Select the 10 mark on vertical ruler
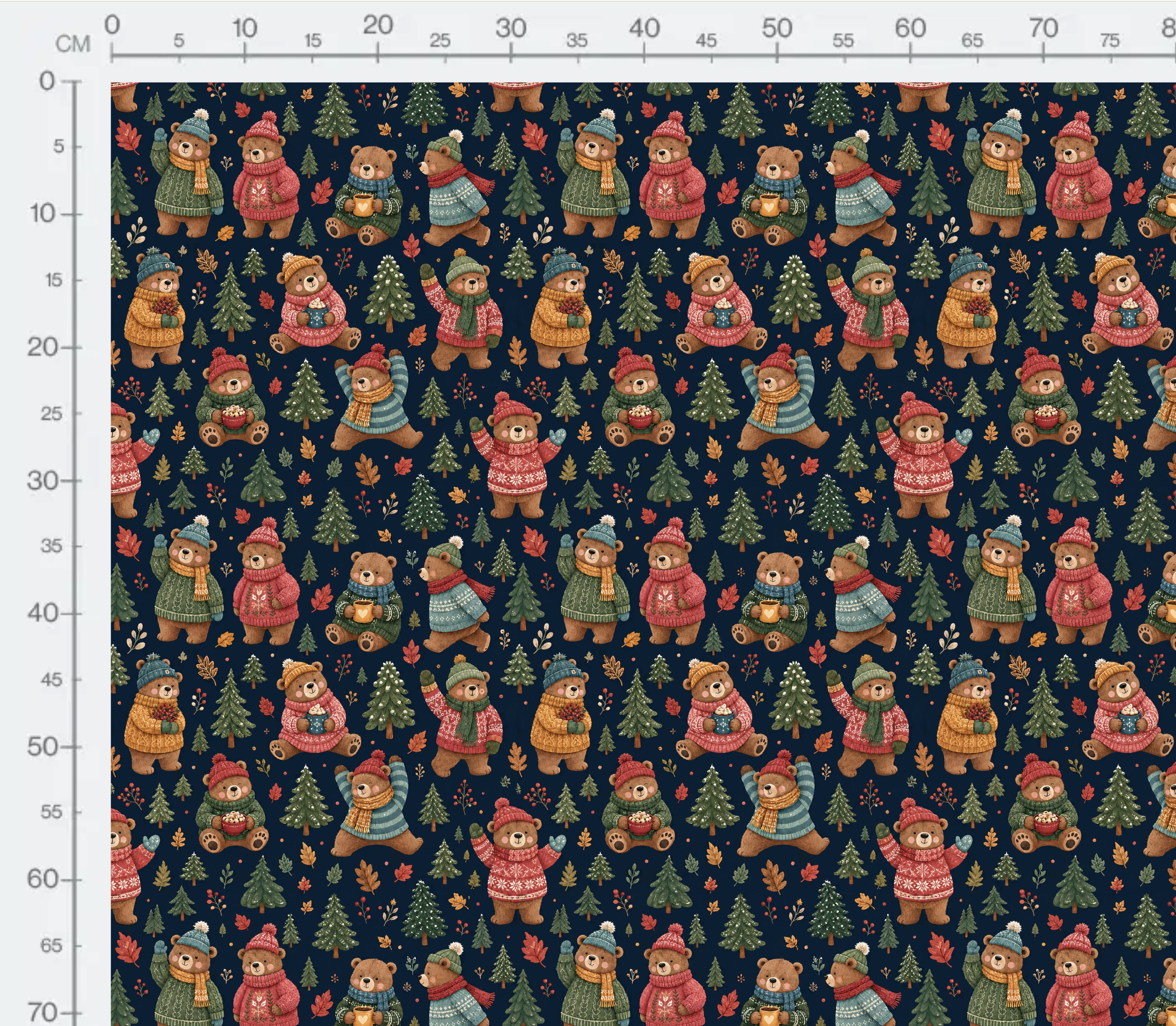The image size is (1176, 1026). (x=43, y=214)
